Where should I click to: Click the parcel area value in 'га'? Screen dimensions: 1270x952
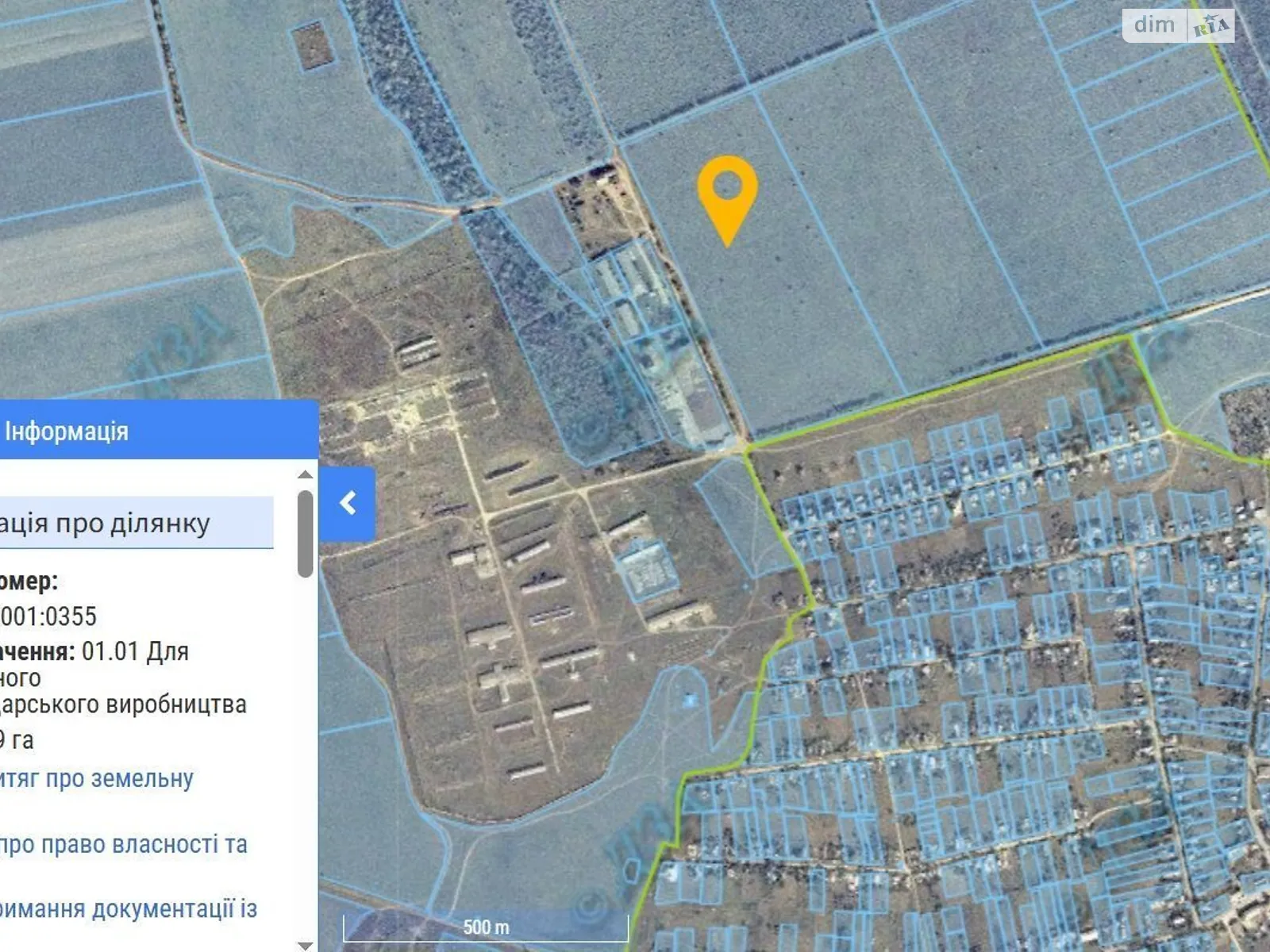point(17,740)
